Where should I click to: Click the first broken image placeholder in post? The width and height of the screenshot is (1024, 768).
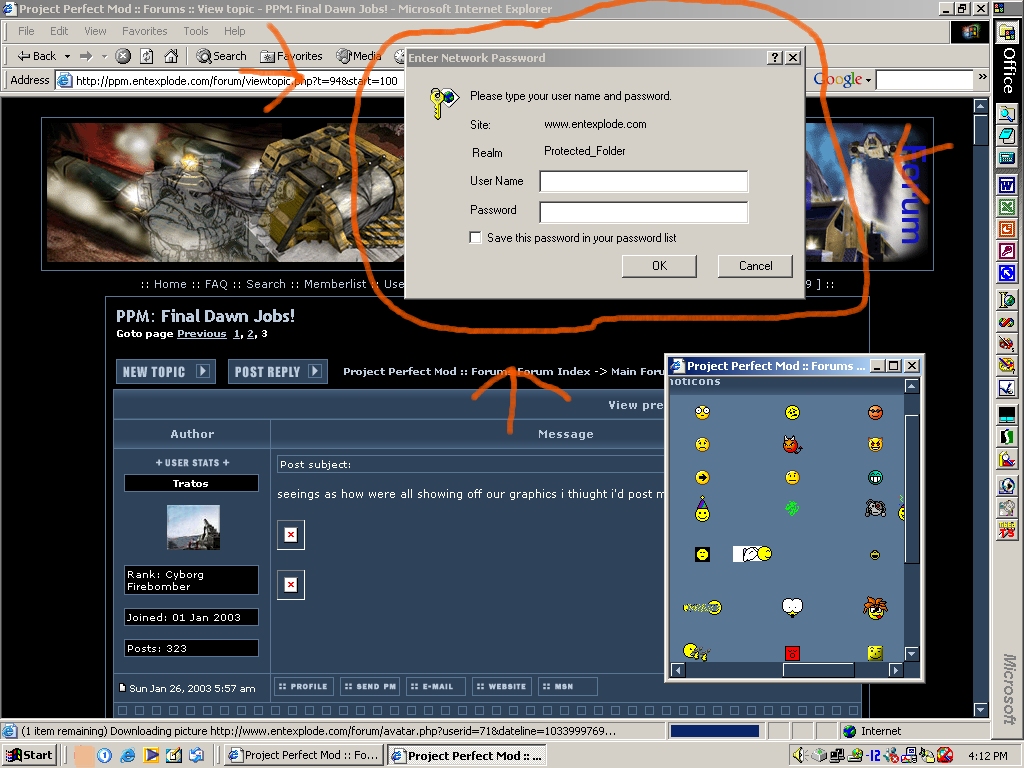tap(291, 535)
